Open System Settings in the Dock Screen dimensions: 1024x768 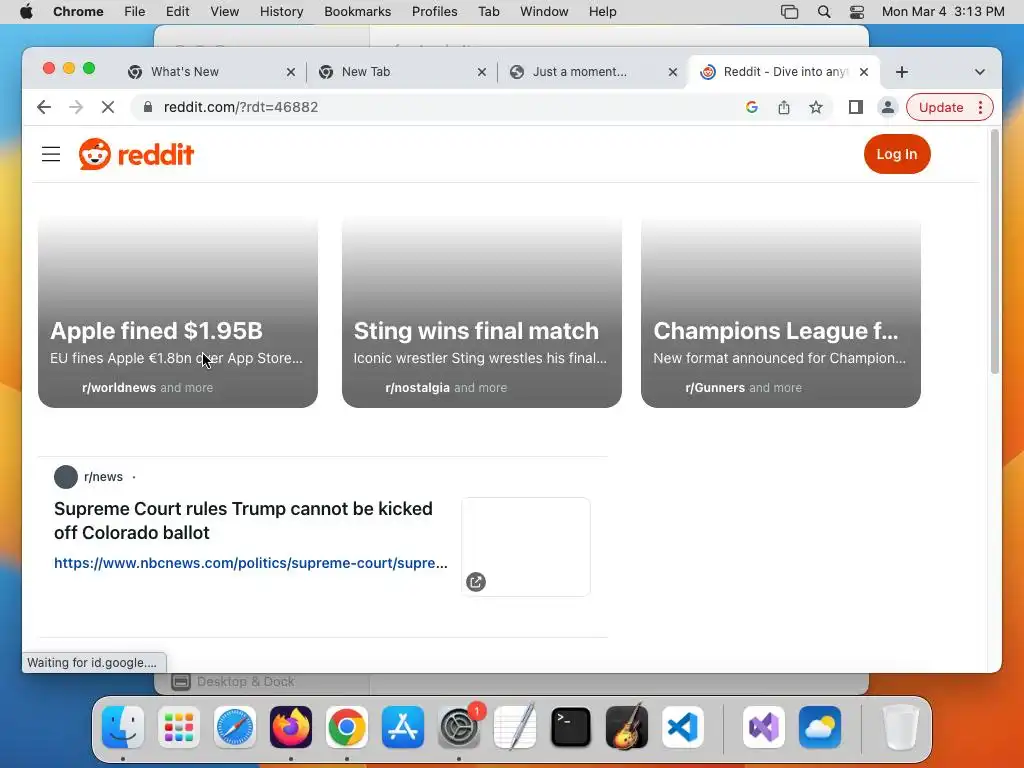pos(459,726)
